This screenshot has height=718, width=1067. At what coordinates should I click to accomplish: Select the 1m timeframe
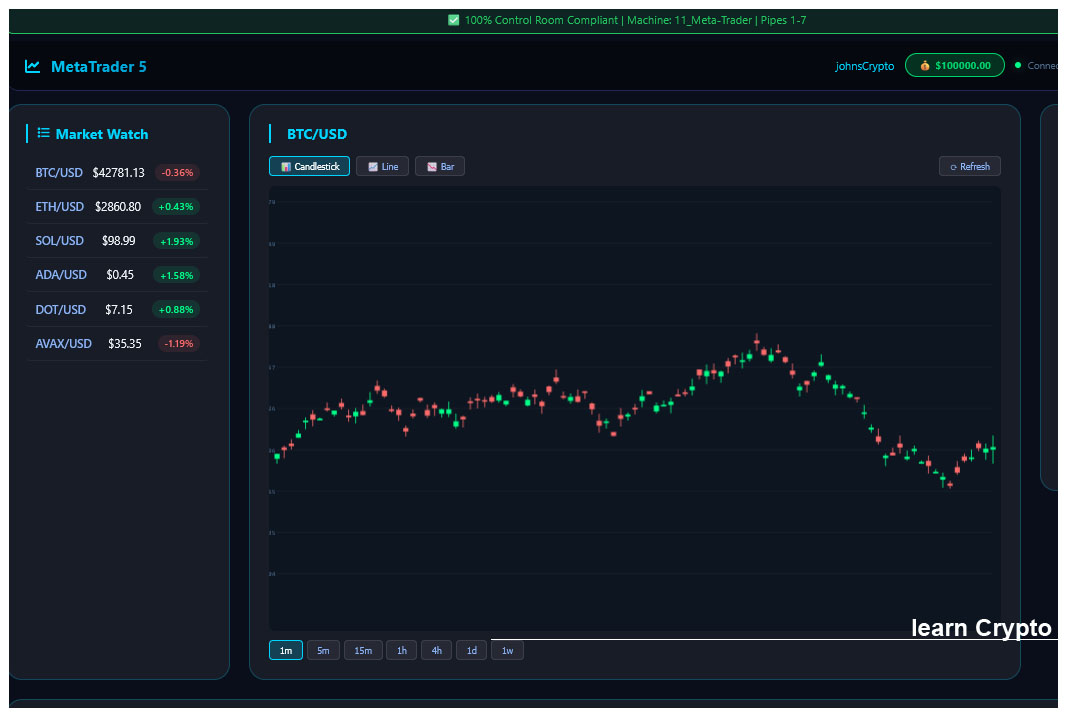[x=286, y=650]
